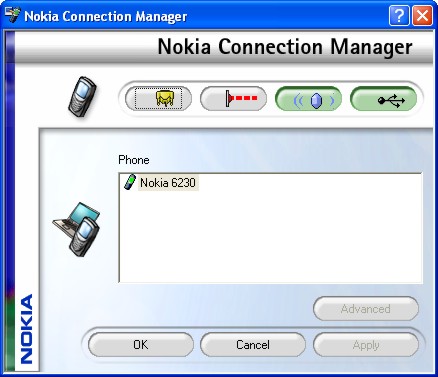Select the serial cable connection type button
This screenshot has width=438, height=377.
tap(158, 99)
